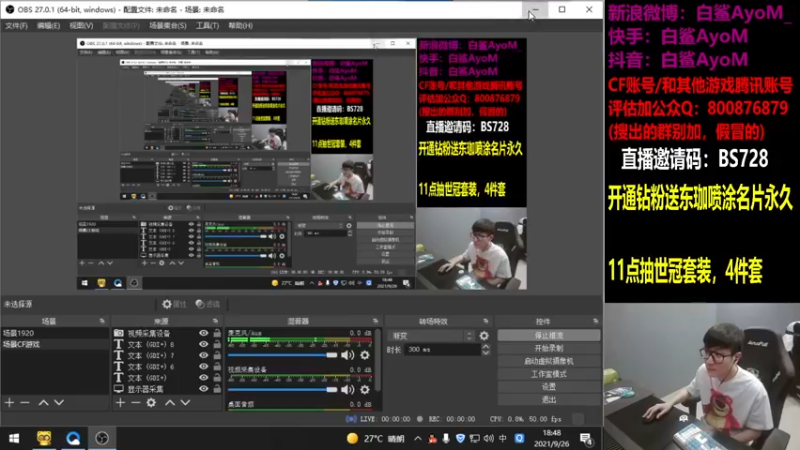Open the 文件(F) menu

click(x=16, y=26)
